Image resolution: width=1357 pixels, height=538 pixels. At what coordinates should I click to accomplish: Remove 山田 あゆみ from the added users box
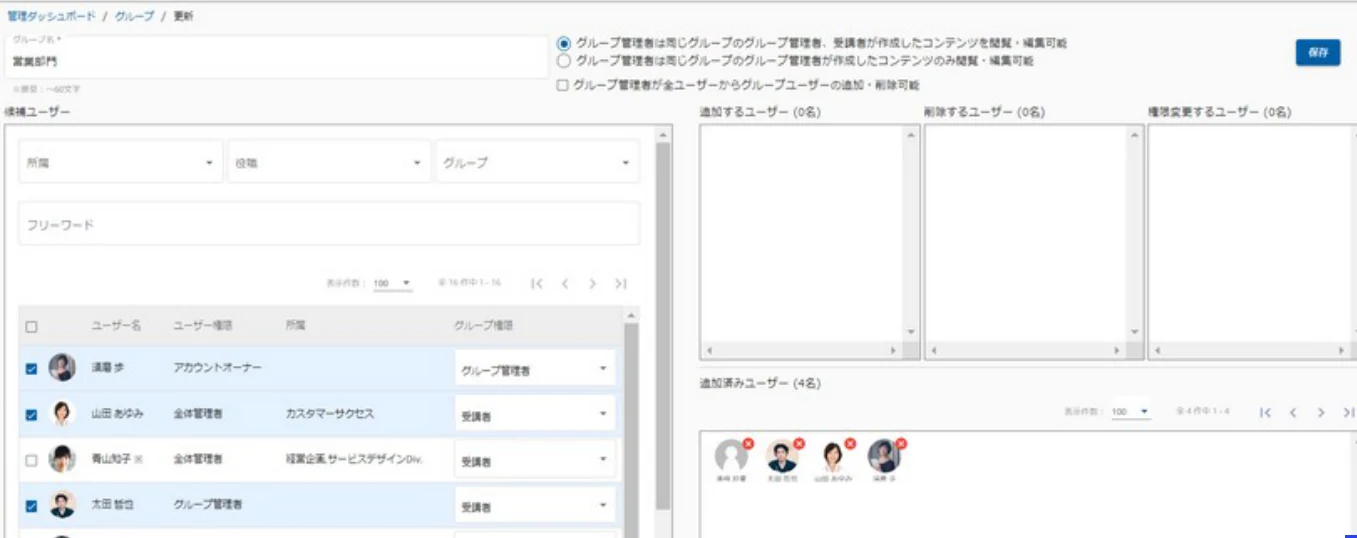850,444
